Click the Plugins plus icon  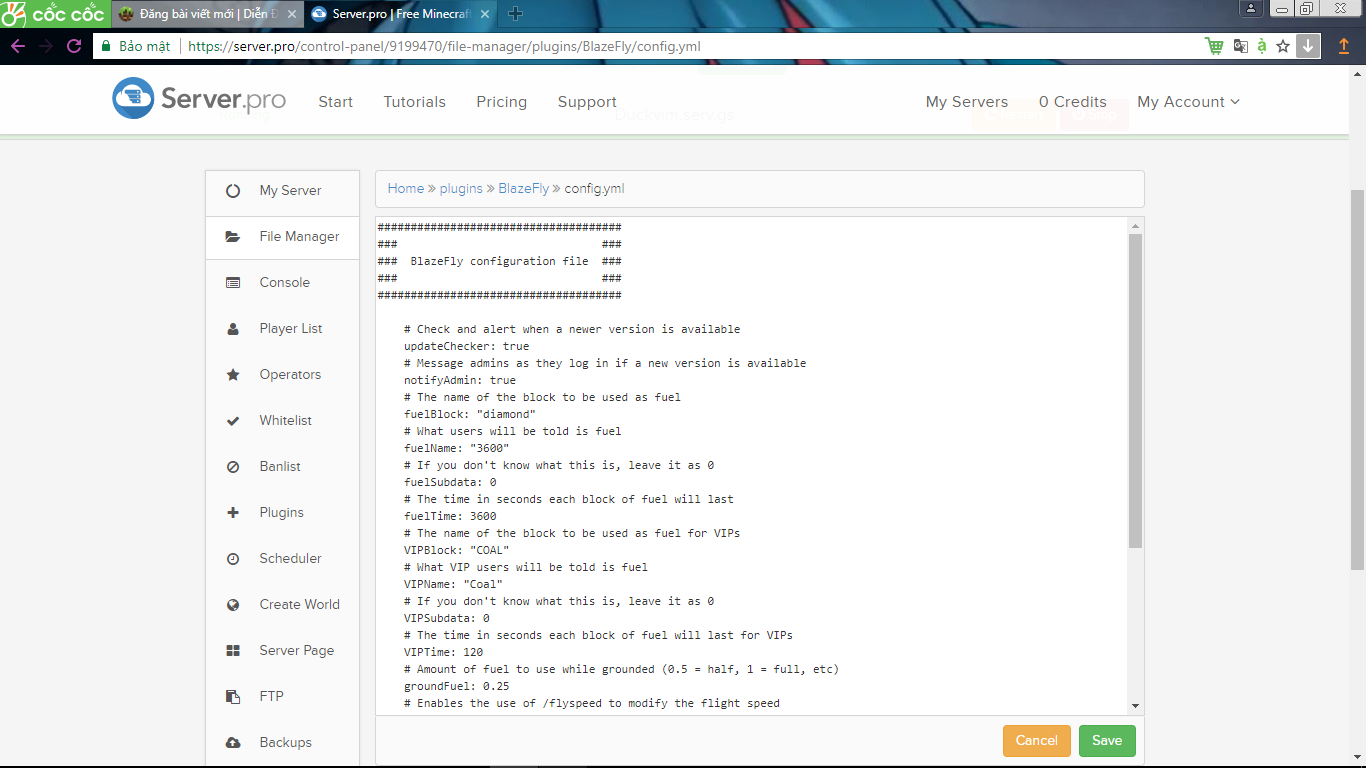pos(233,513)
